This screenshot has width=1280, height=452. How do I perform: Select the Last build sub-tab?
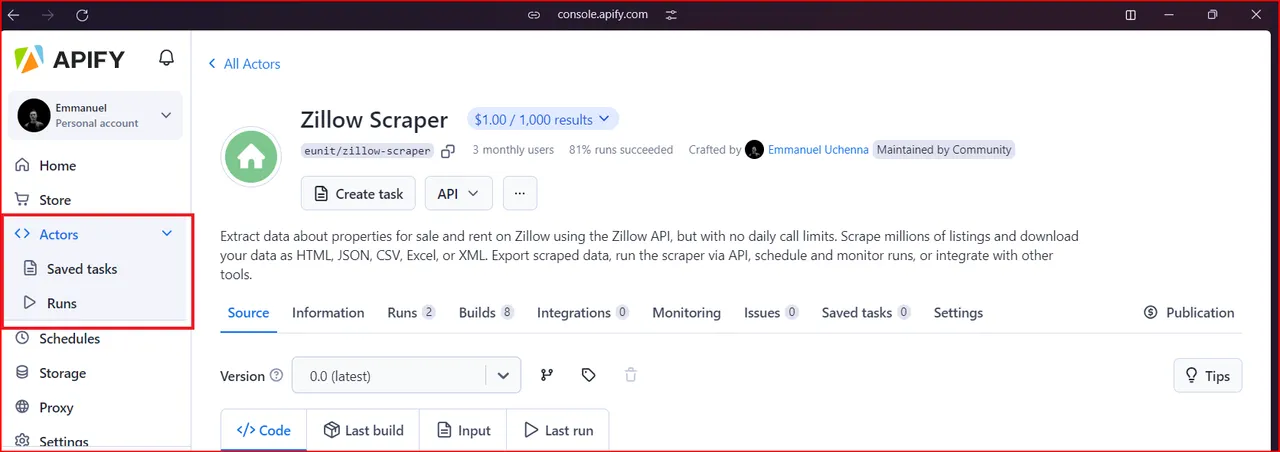click(363, 430)
